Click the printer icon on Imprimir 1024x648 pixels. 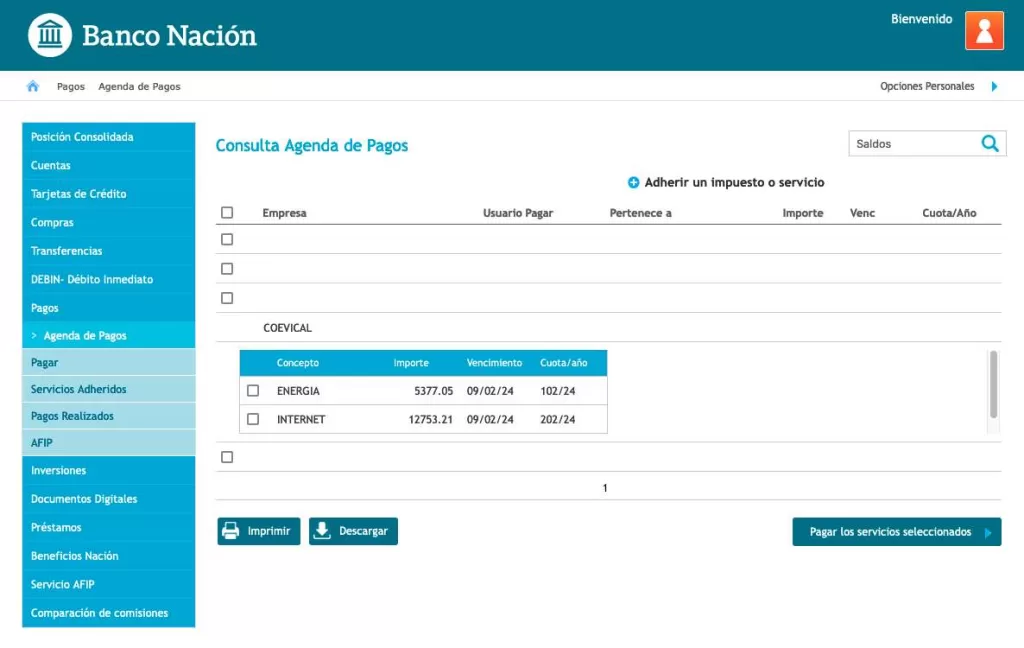[x=231, y=530]
